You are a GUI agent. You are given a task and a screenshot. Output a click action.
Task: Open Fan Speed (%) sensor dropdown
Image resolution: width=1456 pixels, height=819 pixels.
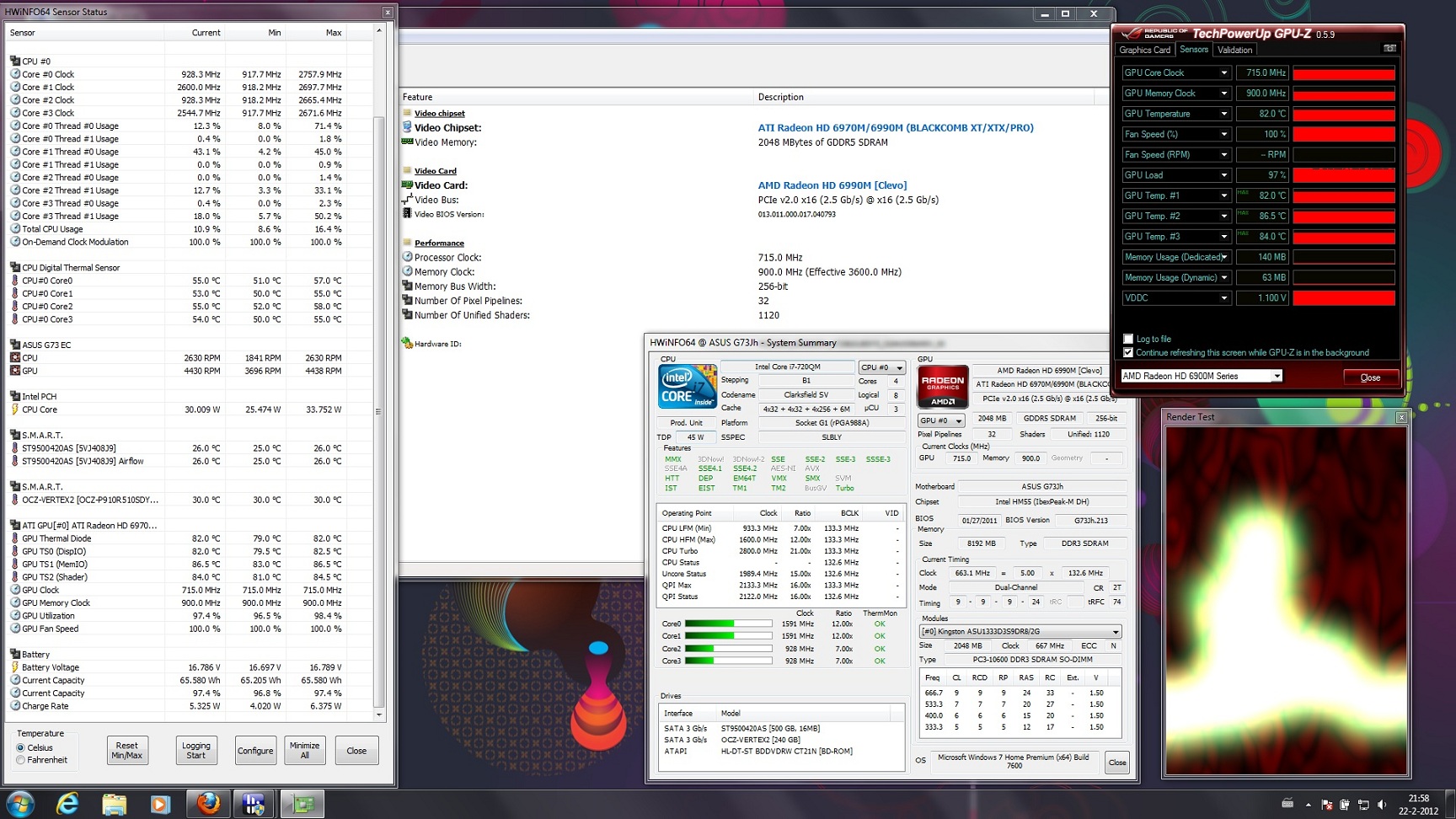tap(1224, 134)
